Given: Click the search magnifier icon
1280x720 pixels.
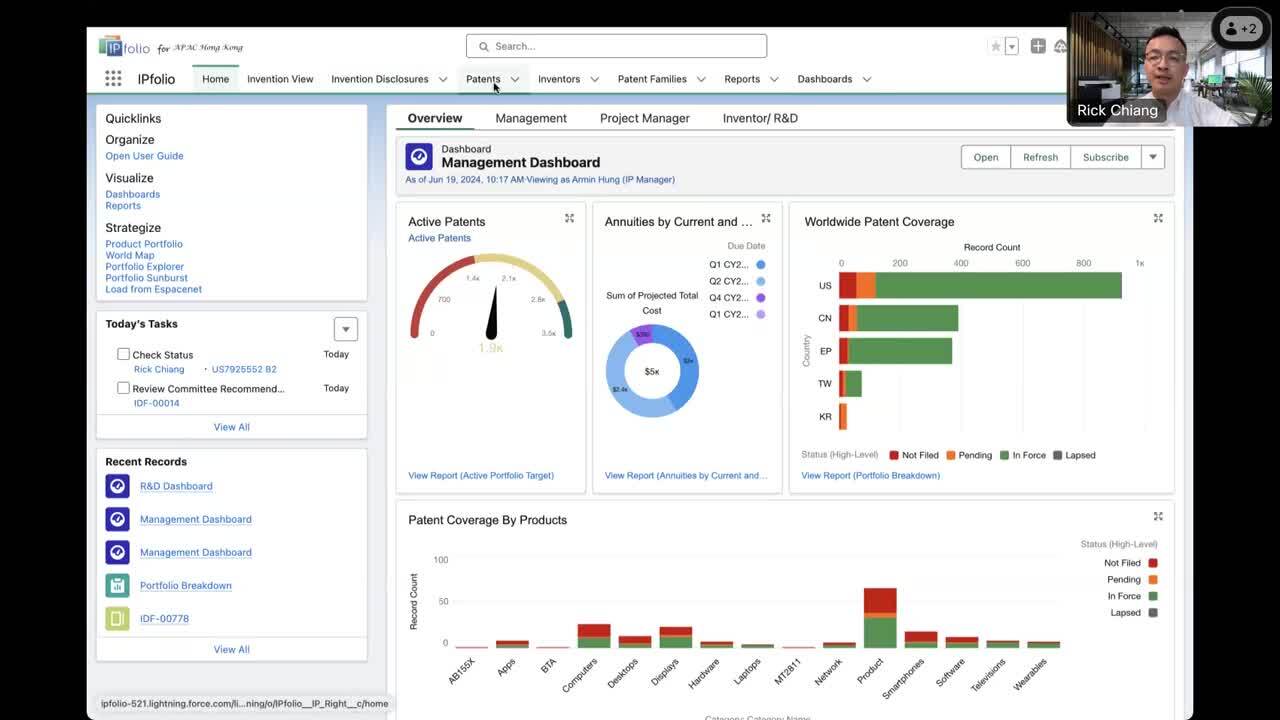Looking at the screenshot, I should click(484, 46).
